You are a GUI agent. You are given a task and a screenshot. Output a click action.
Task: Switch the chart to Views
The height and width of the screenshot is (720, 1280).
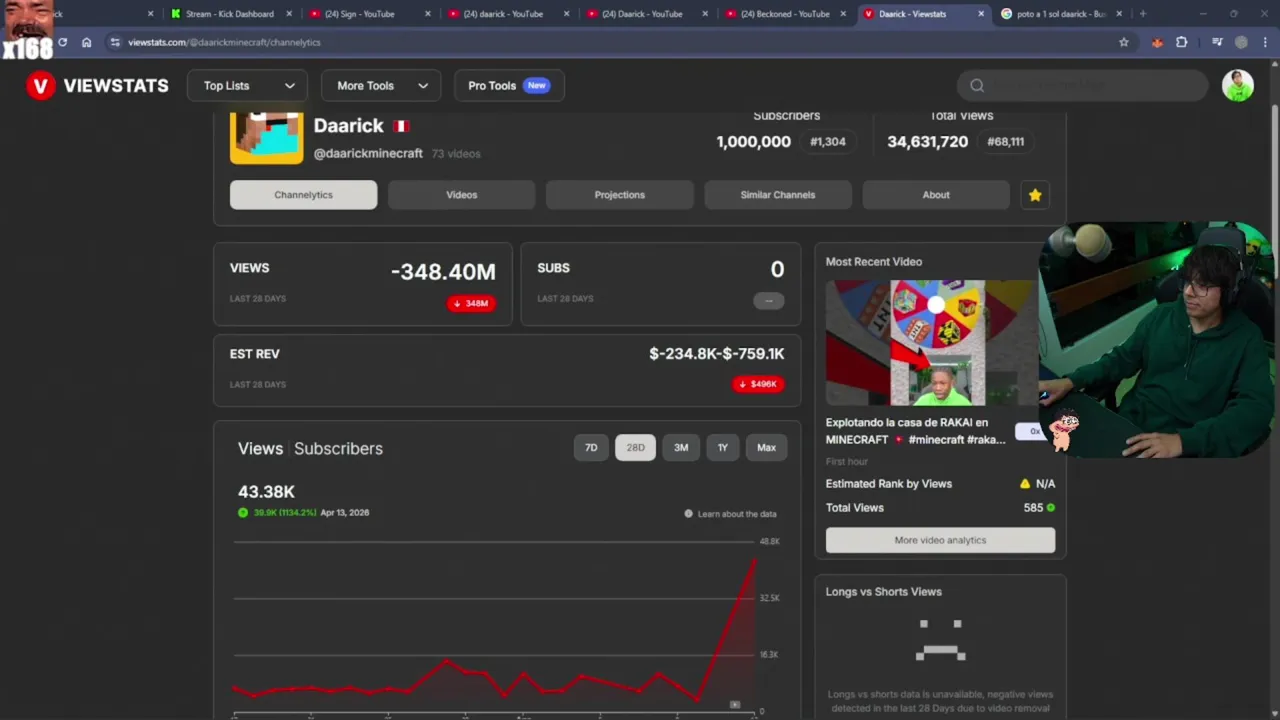(260, 449)
